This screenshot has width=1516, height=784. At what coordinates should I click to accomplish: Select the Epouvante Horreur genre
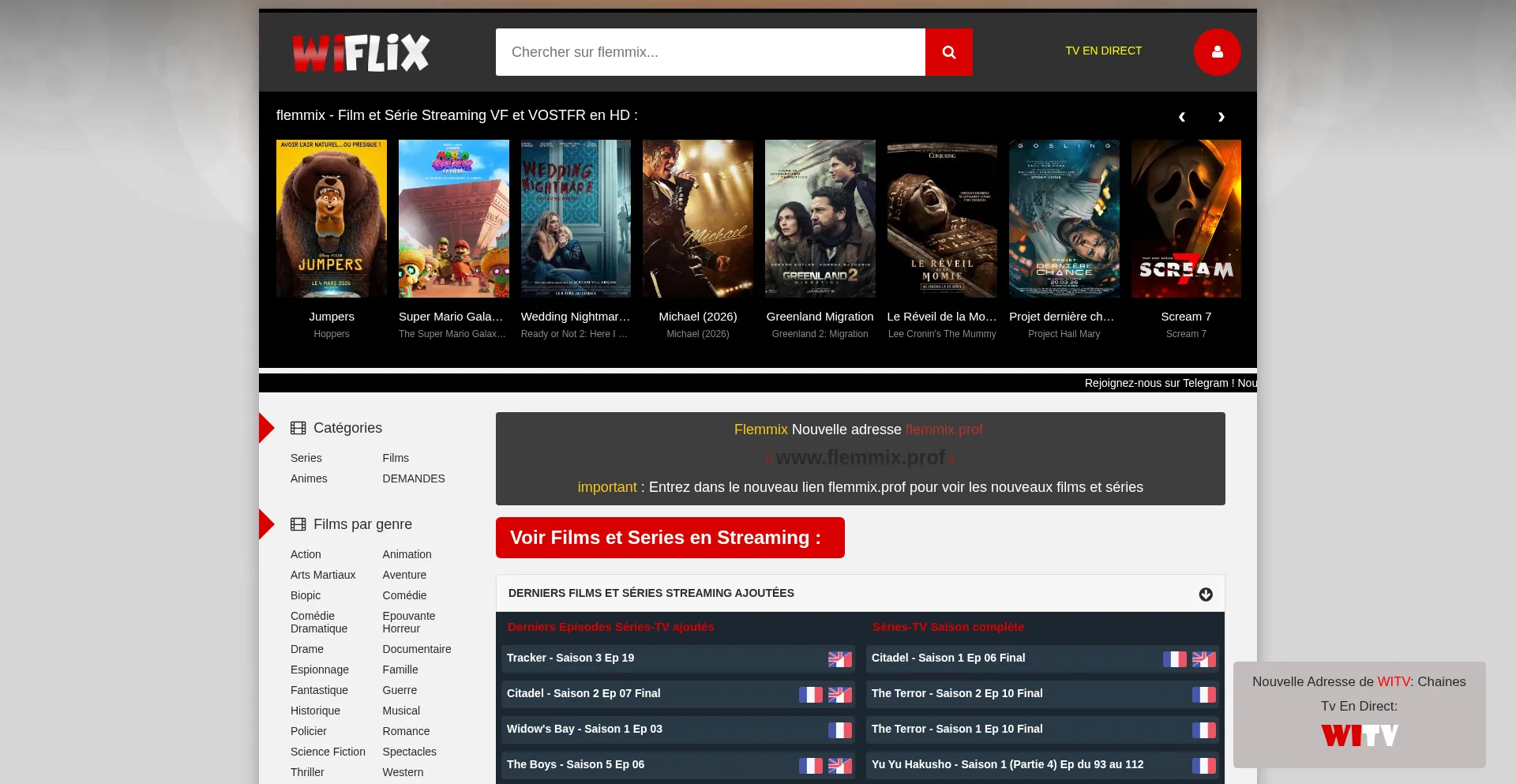[409, 622]
